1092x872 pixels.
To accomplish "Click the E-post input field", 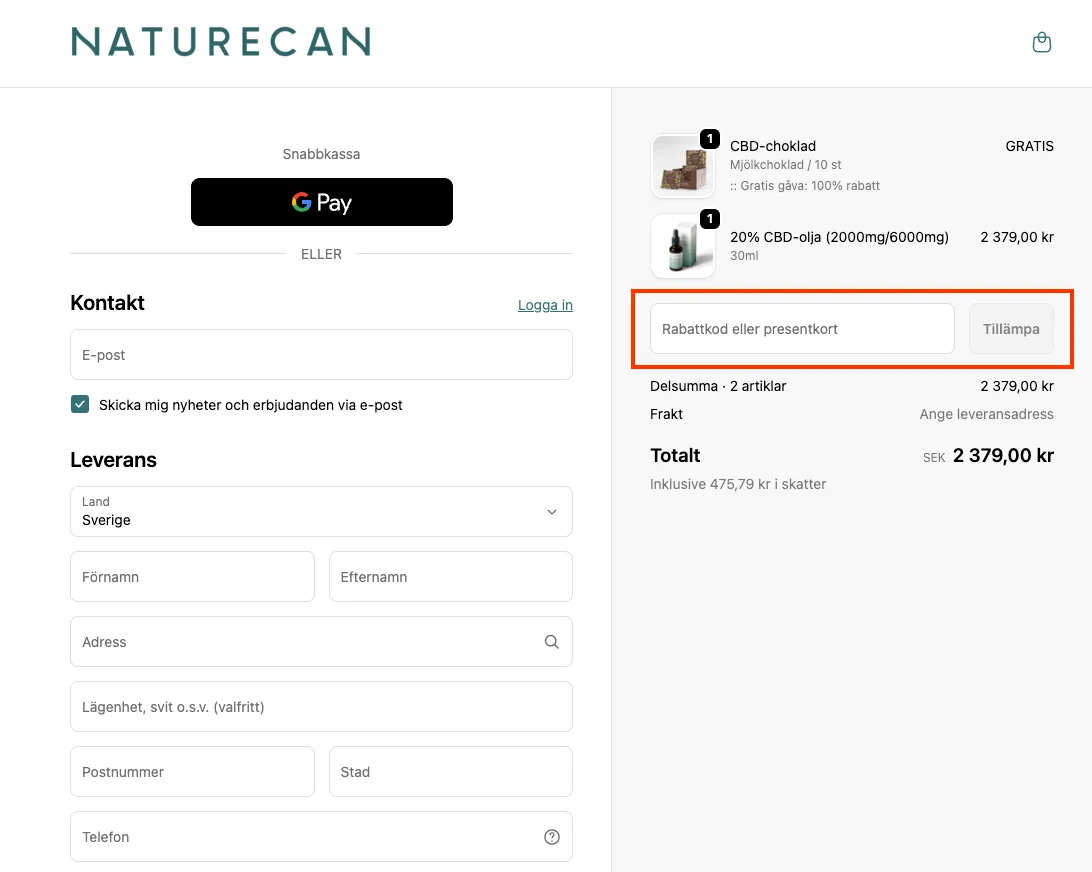I will coord(321,355).
